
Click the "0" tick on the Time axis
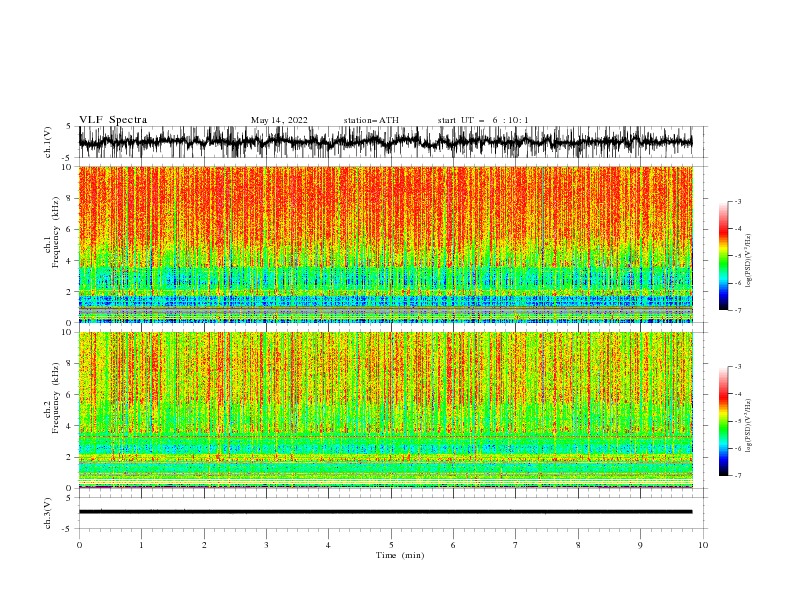79,545
